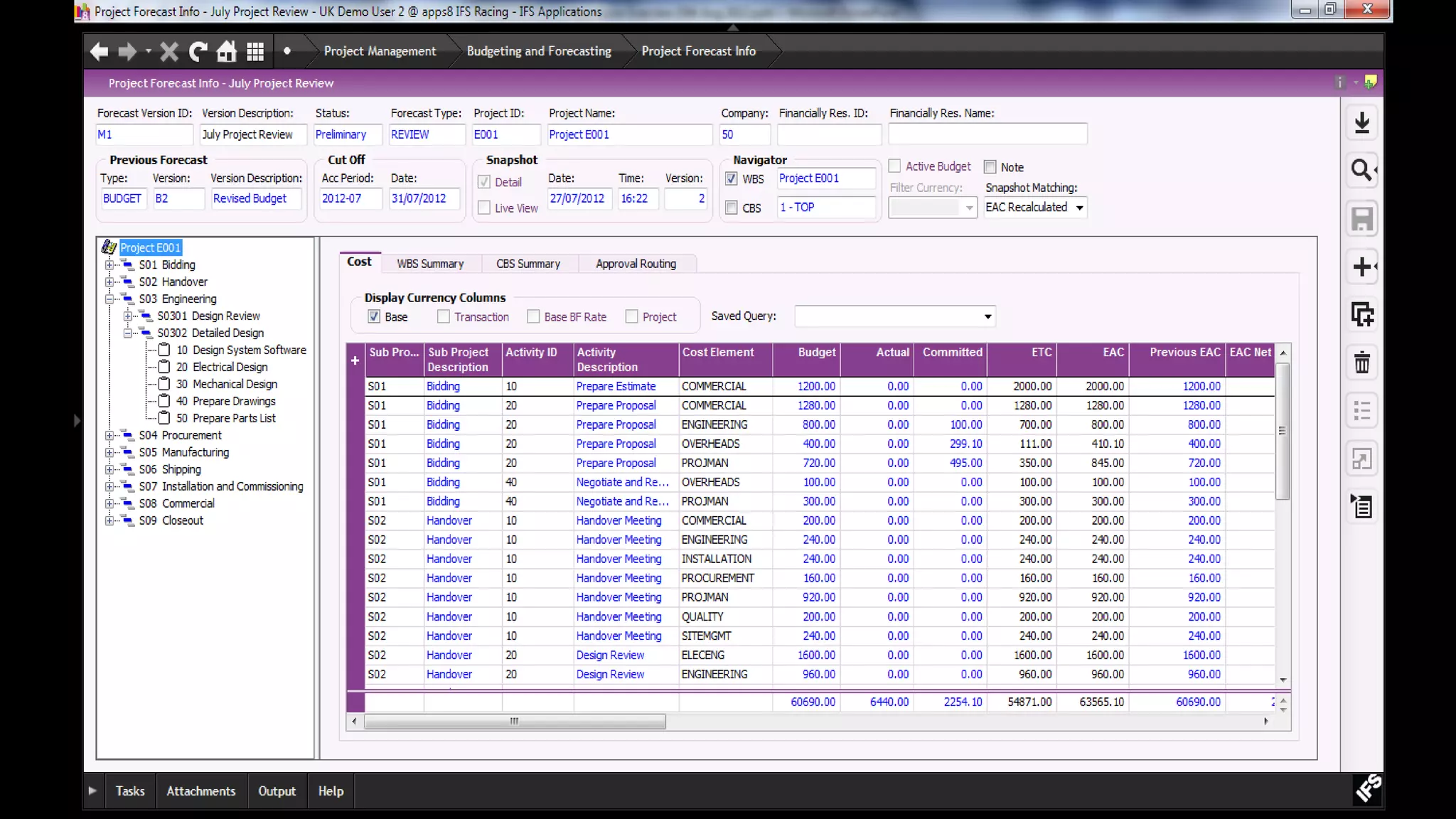Click the Attachments button in bottom bar
This screenshot has height=819, width=1456.
(200, 791)
